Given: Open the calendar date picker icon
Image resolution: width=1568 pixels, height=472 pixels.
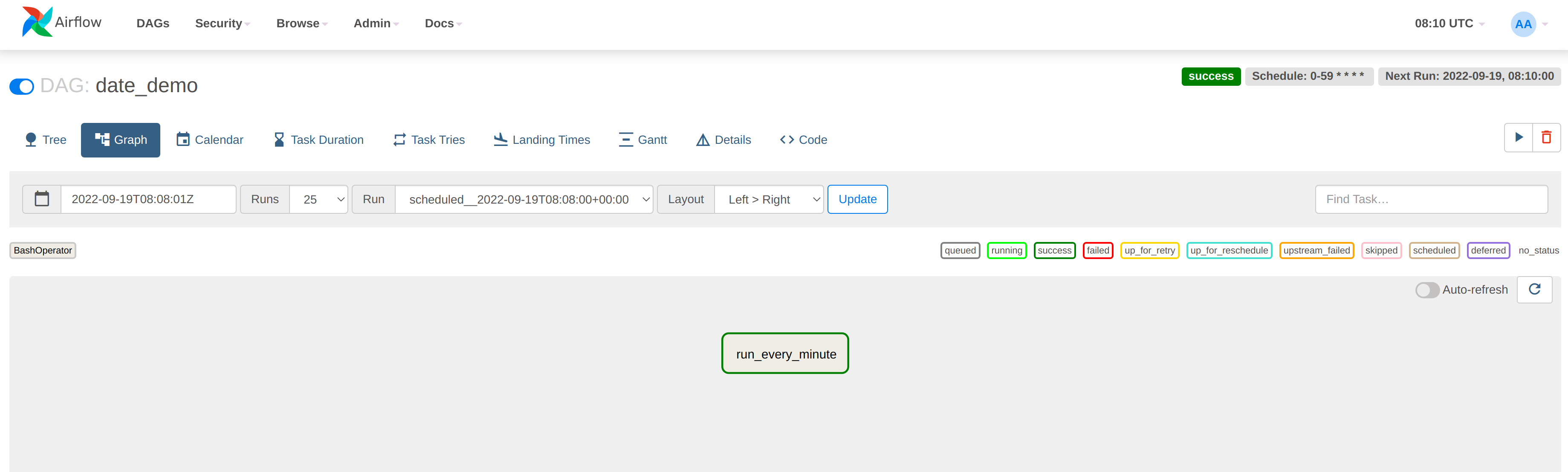Looking at the screenshot, I should [42, 199].
